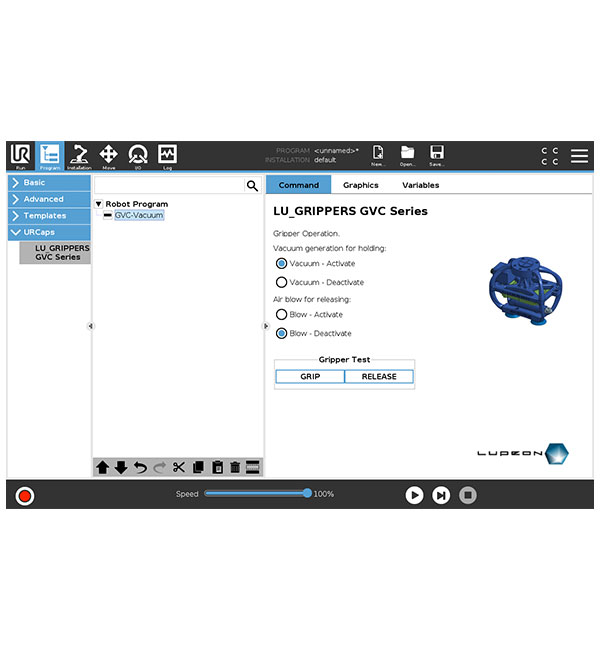Select Vacuum - Deactivate radio button
Viewport: 600px width, 650px height.
pos(281,282)
